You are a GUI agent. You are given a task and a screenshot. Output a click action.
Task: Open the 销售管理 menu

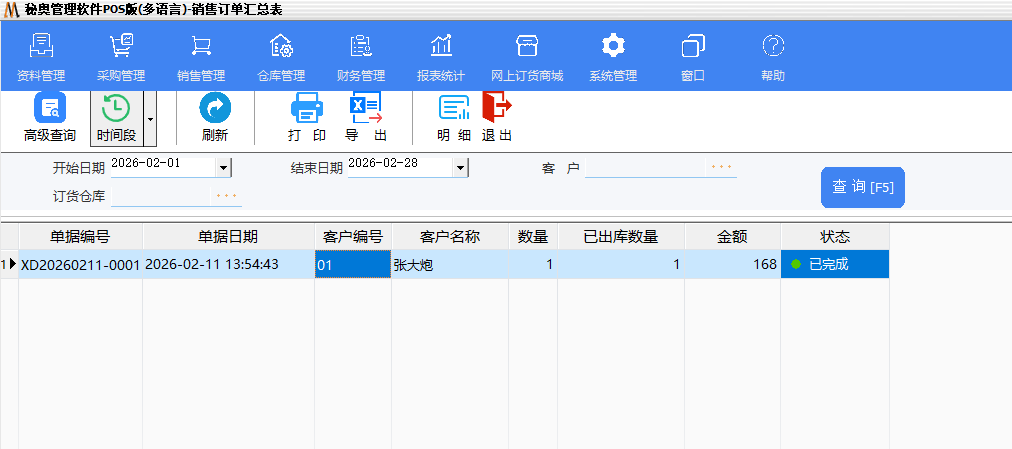201,57
